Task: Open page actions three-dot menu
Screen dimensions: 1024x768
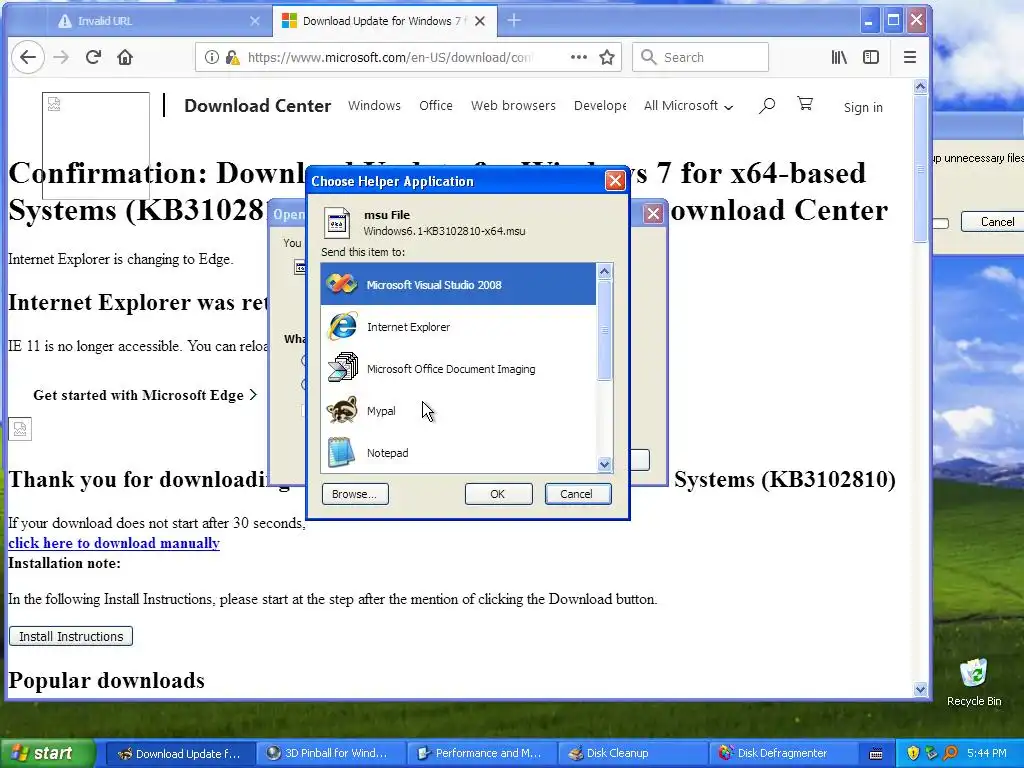Action: point(579,57)
